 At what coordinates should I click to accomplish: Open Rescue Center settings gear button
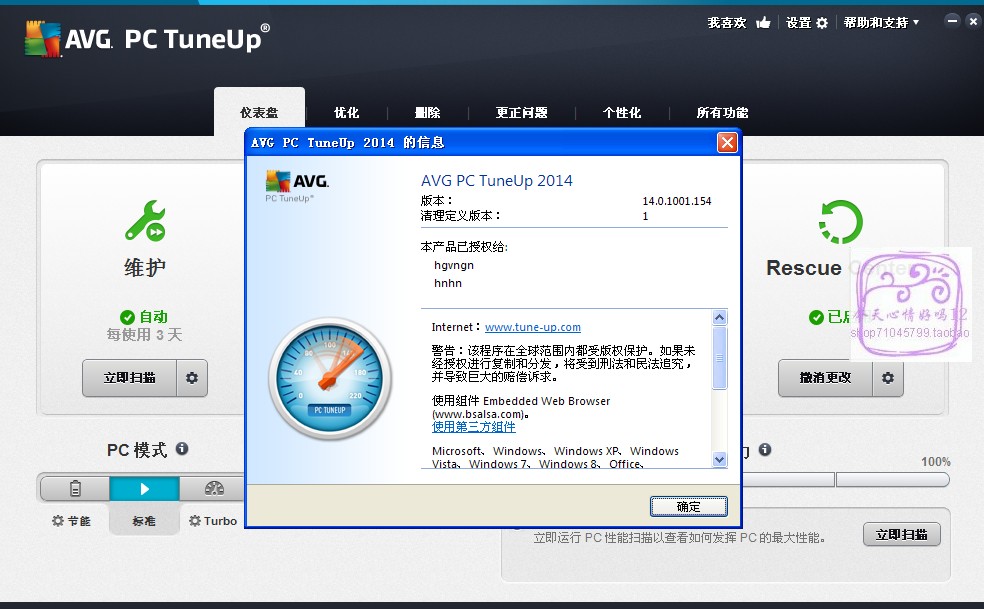tap(888, 377)
